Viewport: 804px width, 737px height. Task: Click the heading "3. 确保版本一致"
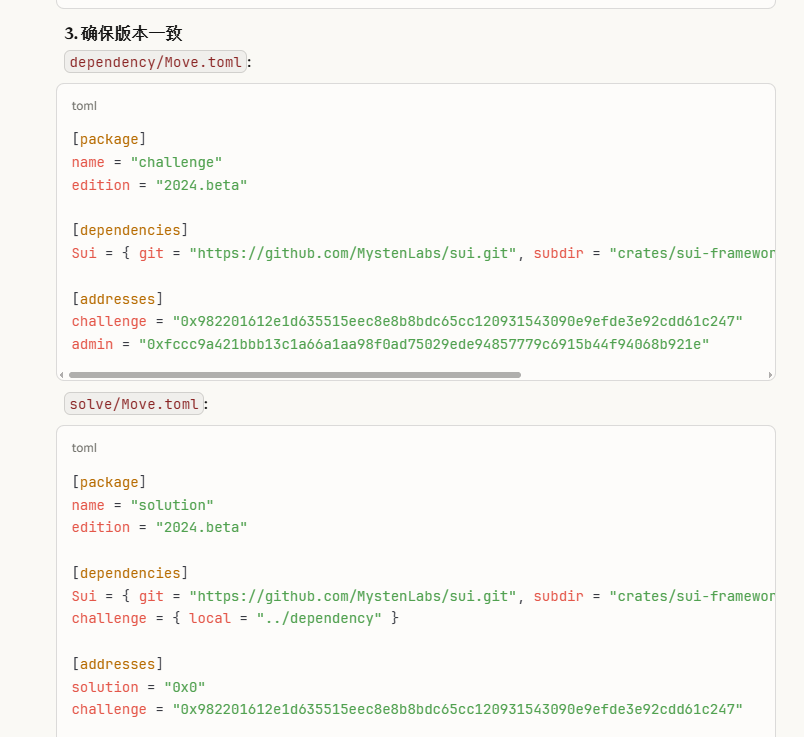click(123, 33)
